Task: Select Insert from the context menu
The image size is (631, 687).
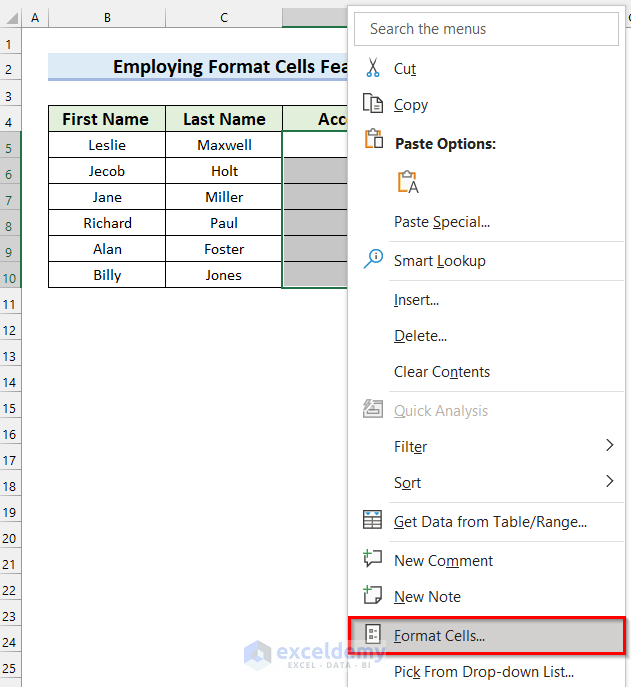Action: [416, 300]
